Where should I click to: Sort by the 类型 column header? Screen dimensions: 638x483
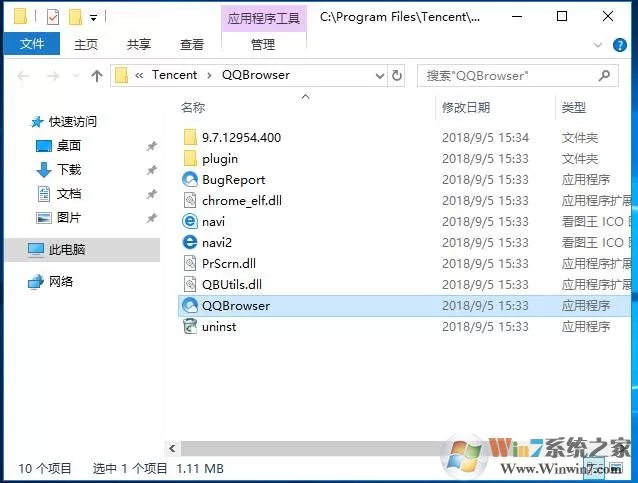tap(574, 108)
